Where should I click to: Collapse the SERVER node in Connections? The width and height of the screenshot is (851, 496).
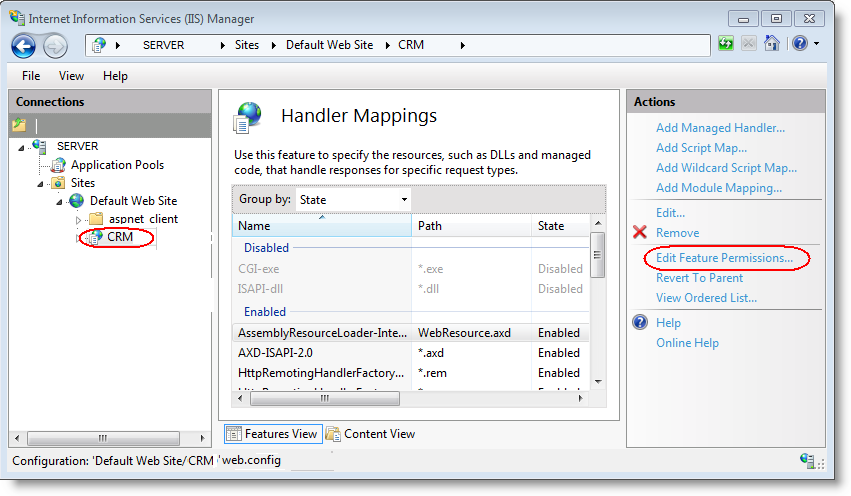coord(22,147)
